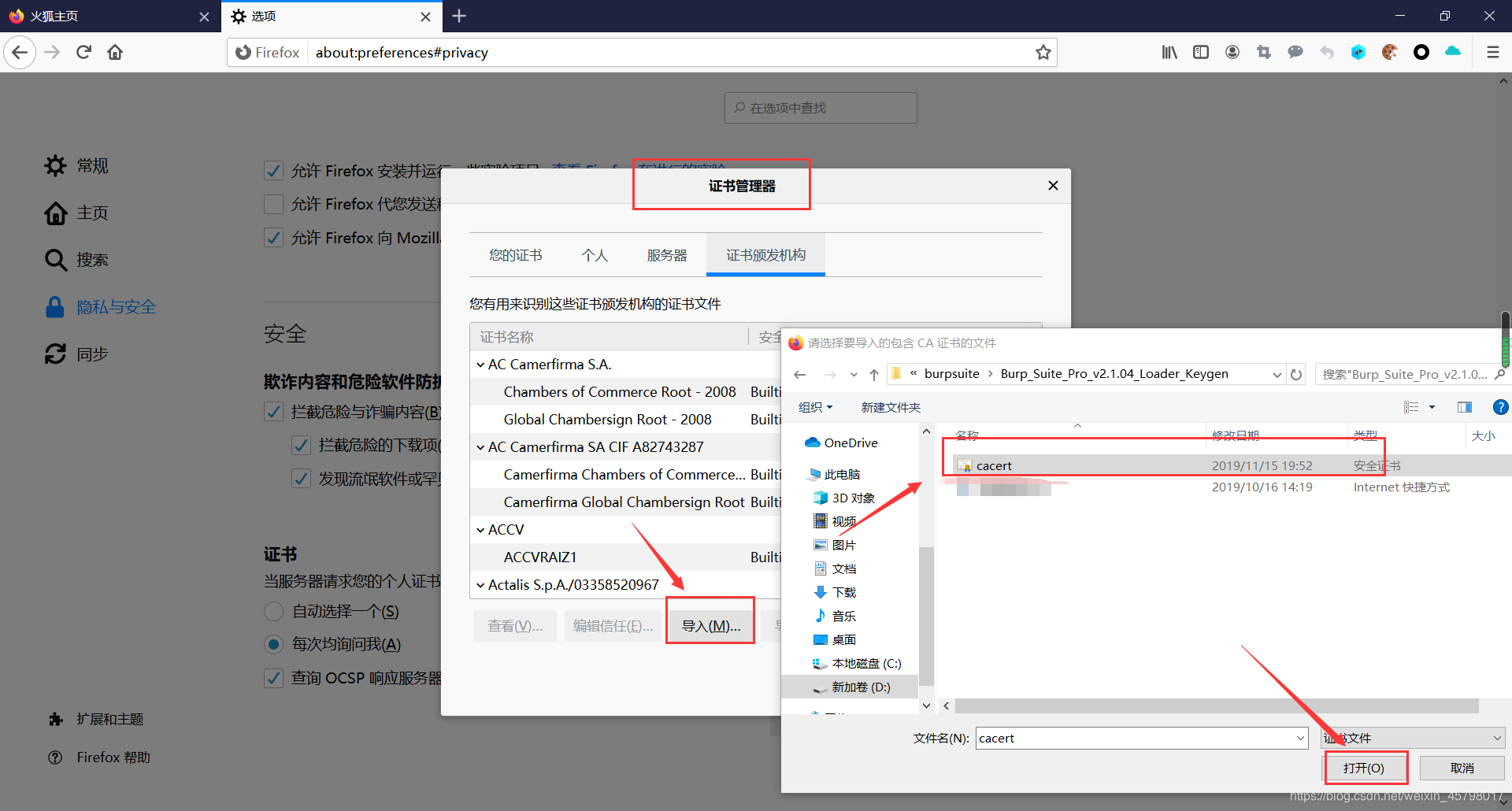1512x811 pixels.
Task: Toggle 查询 OCSP 响应服务器 checkbox
Action: click(273, 678)
